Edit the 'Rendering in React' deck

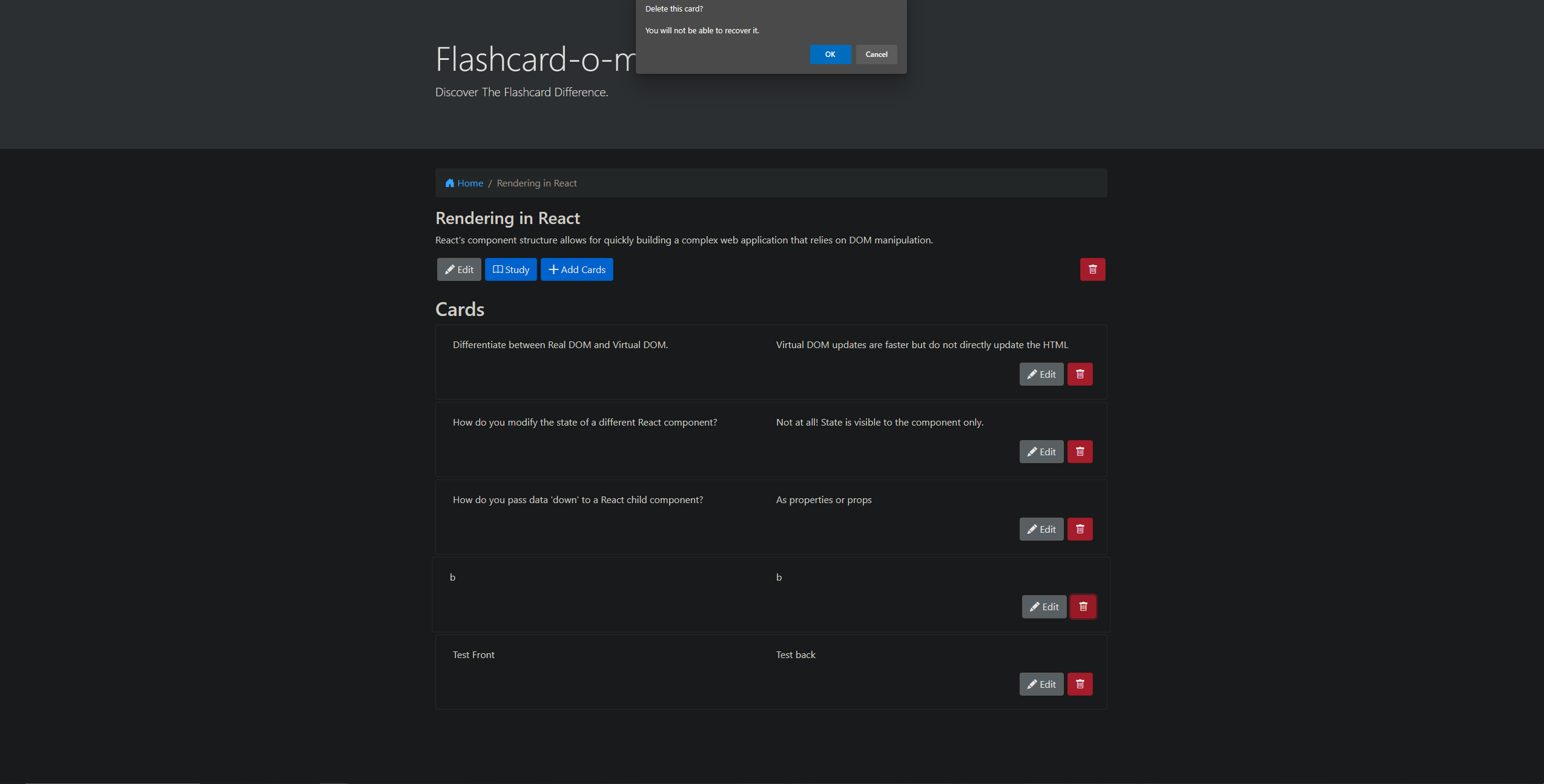click(458, 269)
